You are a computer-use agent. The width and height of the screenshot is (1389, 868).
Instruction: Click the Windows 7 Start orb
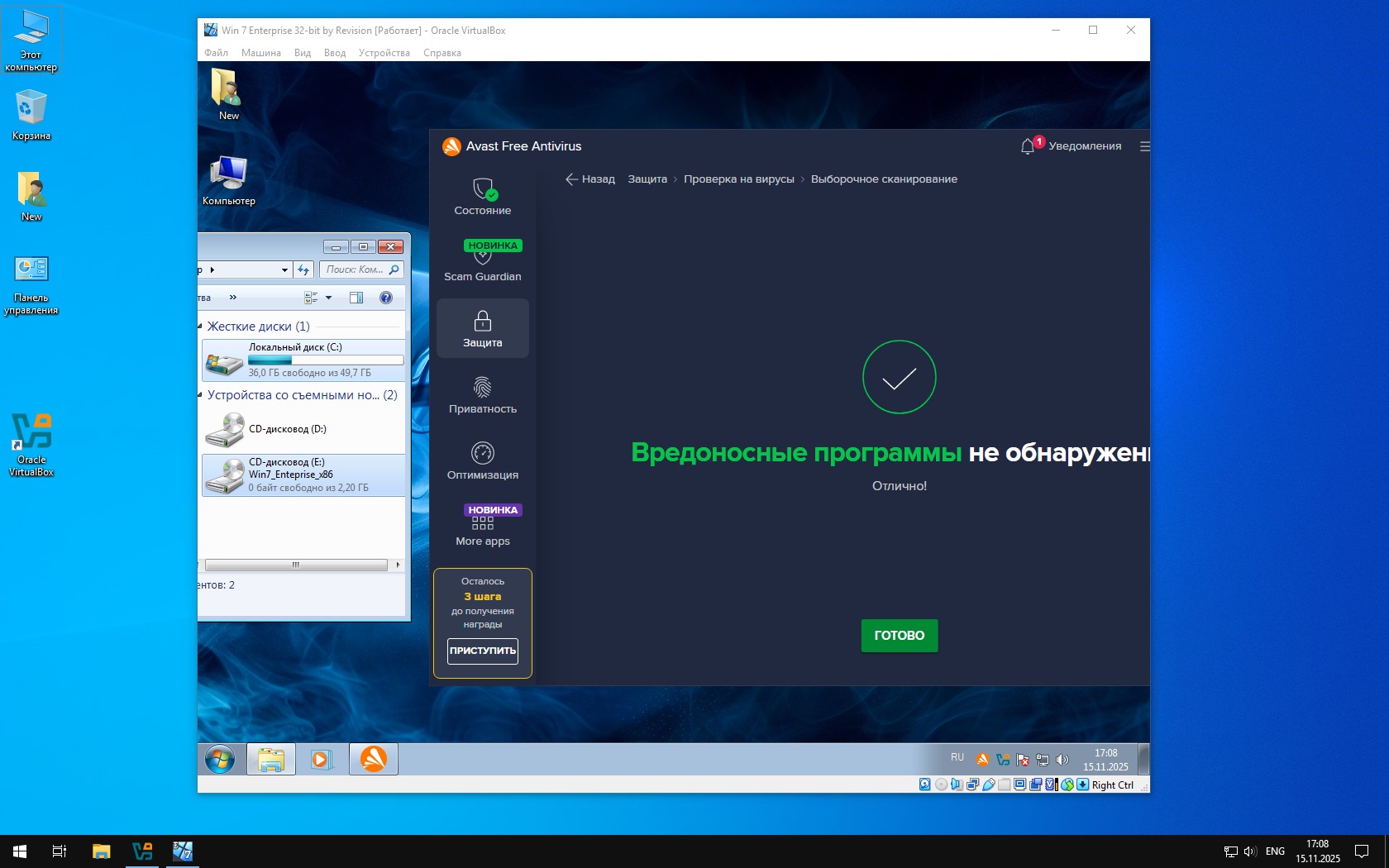coord(220,759)
